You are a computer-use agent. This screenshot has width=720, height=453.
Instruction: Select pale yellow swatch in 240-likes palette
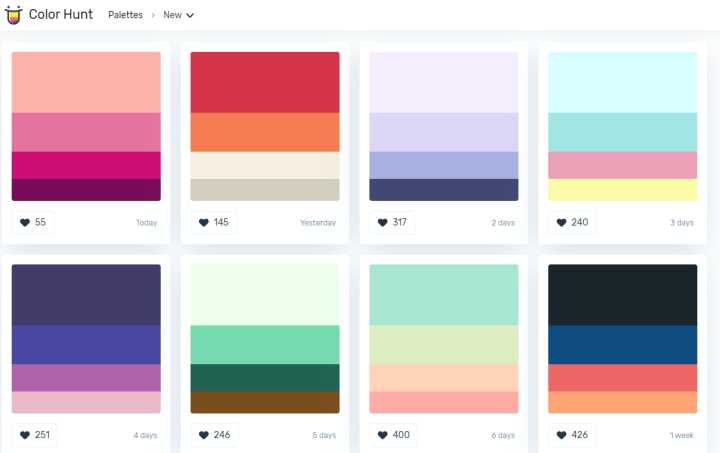coord(623,190)
